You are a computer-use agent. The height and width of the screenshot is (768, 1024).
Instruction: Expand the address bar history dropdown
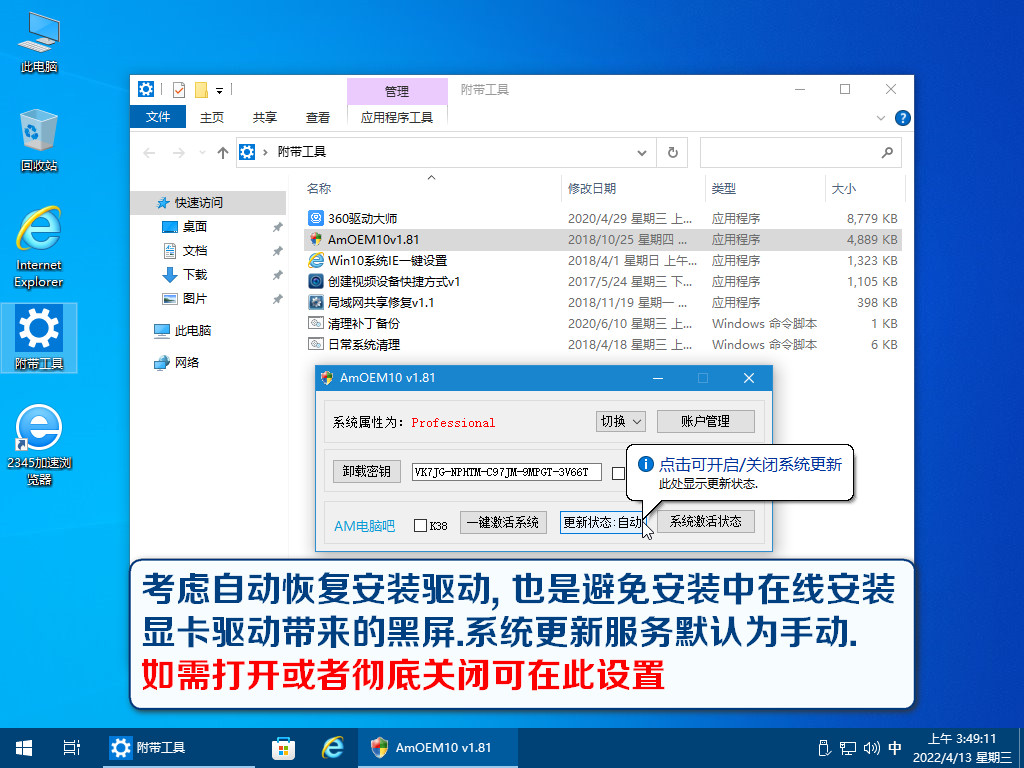(642, 153)
